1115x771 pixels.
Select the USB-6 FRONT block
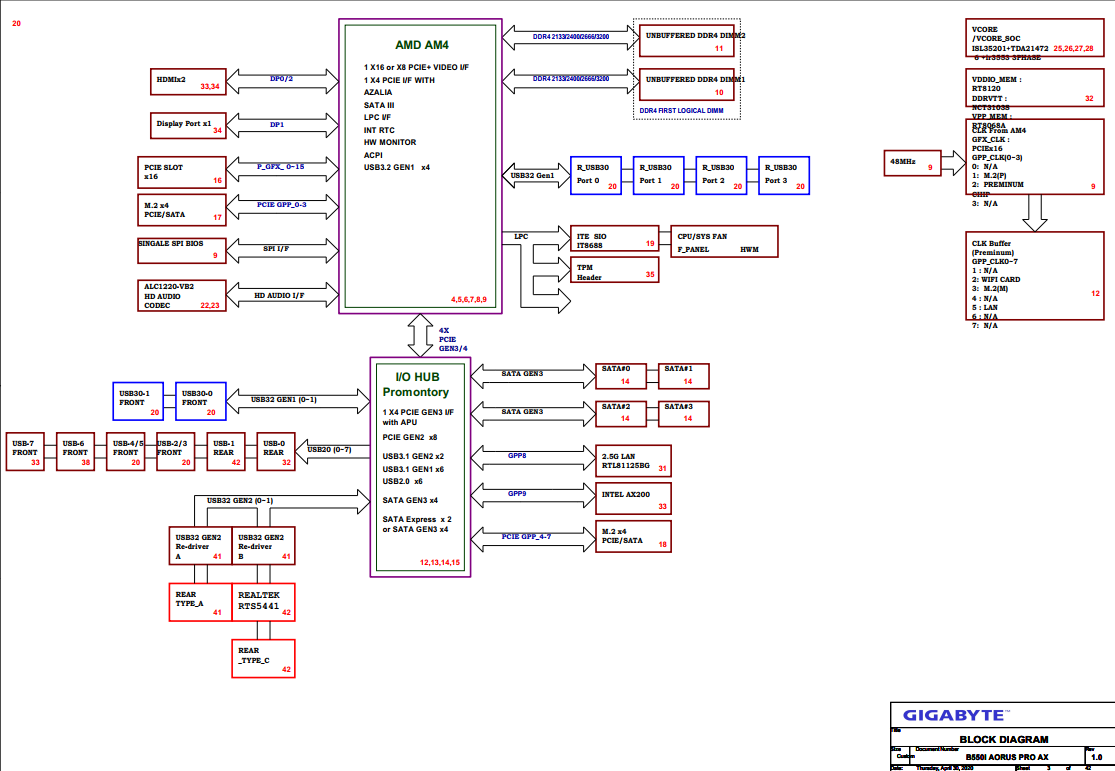click(x=75, y=452)
